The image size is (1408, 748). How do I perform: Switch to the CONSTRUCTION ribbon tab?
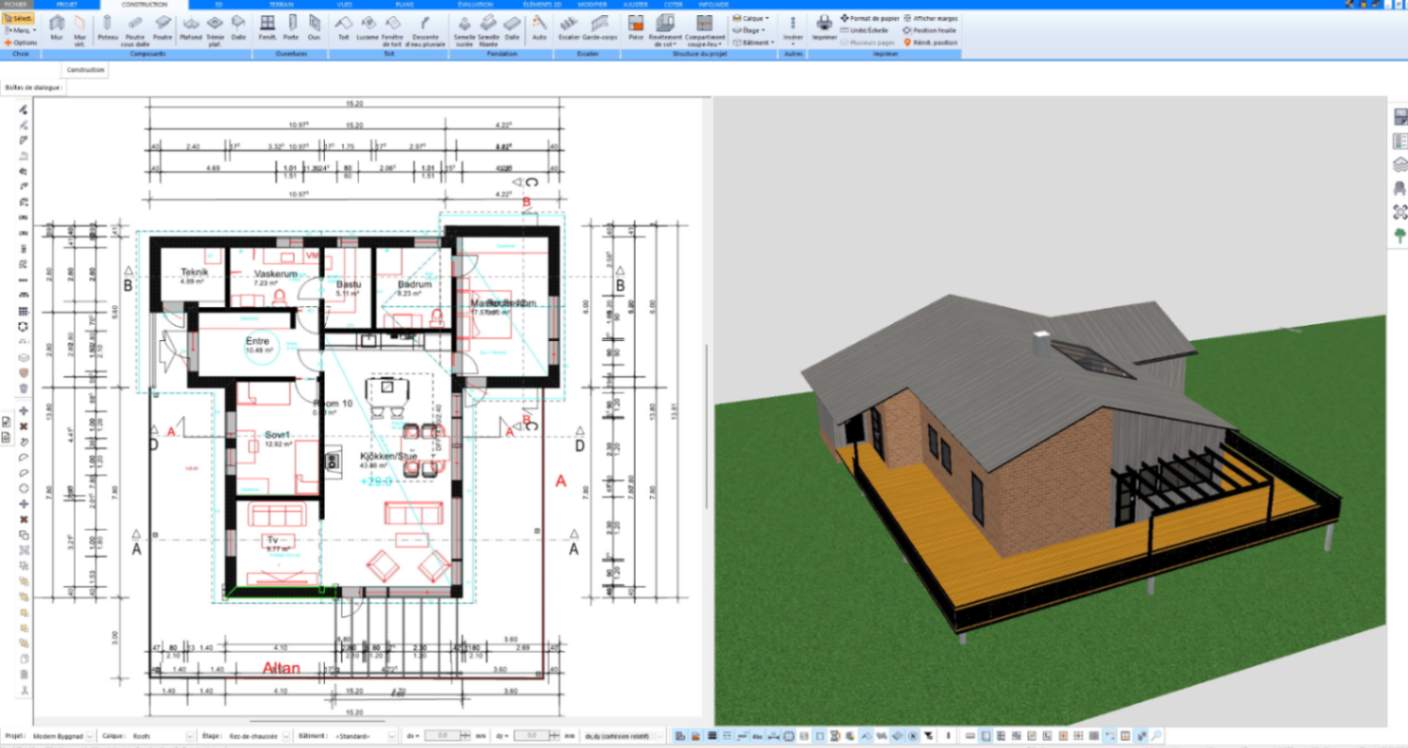point(143,5)
